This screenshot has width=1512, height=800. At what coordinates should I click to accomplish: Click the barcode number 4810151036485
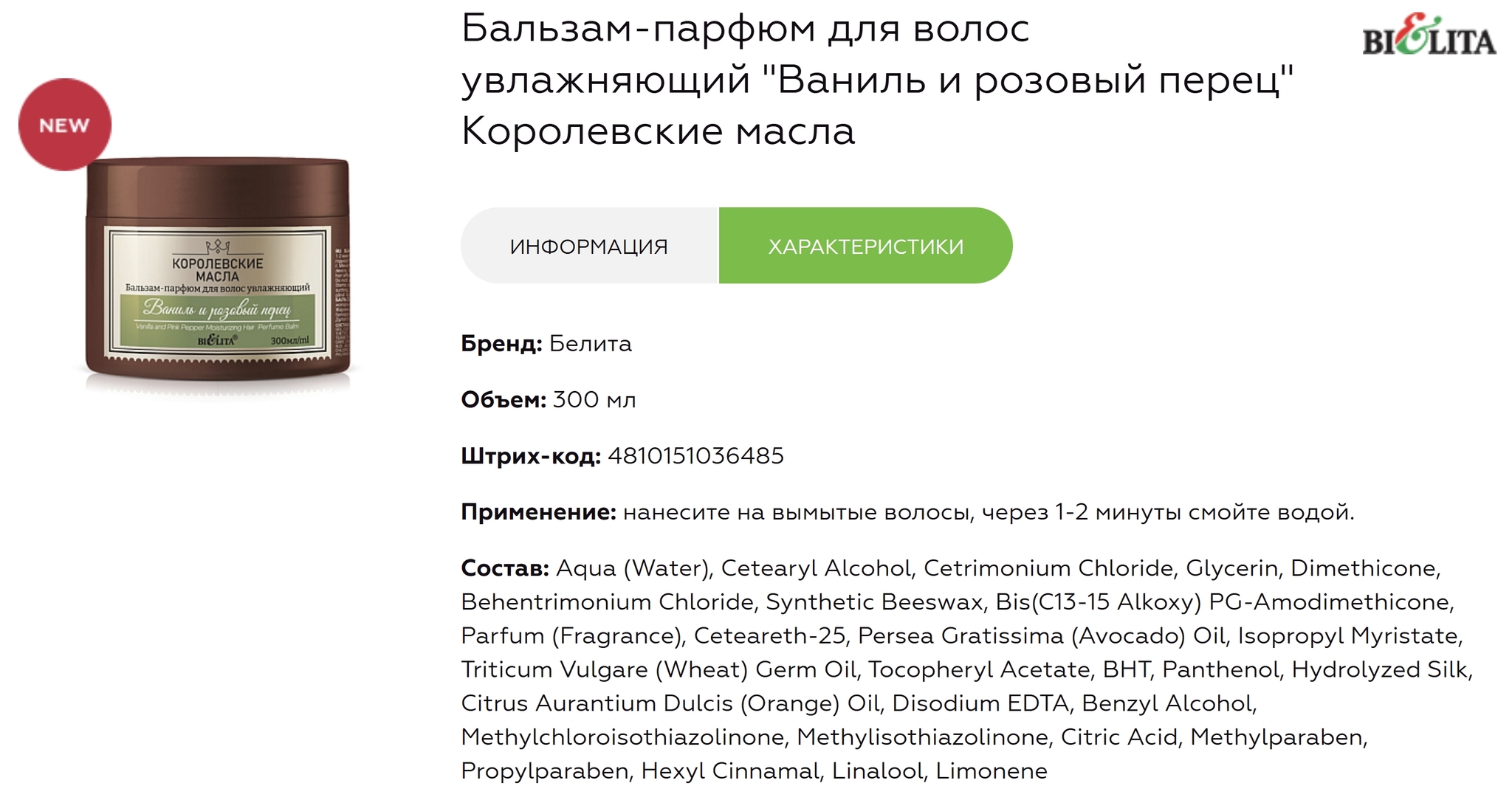(695, 456)
